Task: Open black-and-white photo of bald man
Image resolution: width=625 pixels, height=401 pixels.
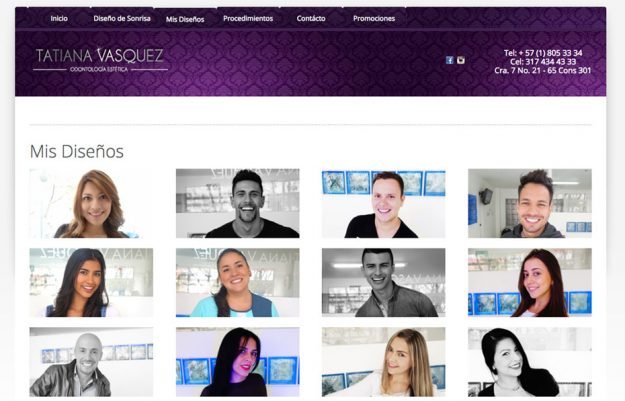Action: click(x=91, y=362)
